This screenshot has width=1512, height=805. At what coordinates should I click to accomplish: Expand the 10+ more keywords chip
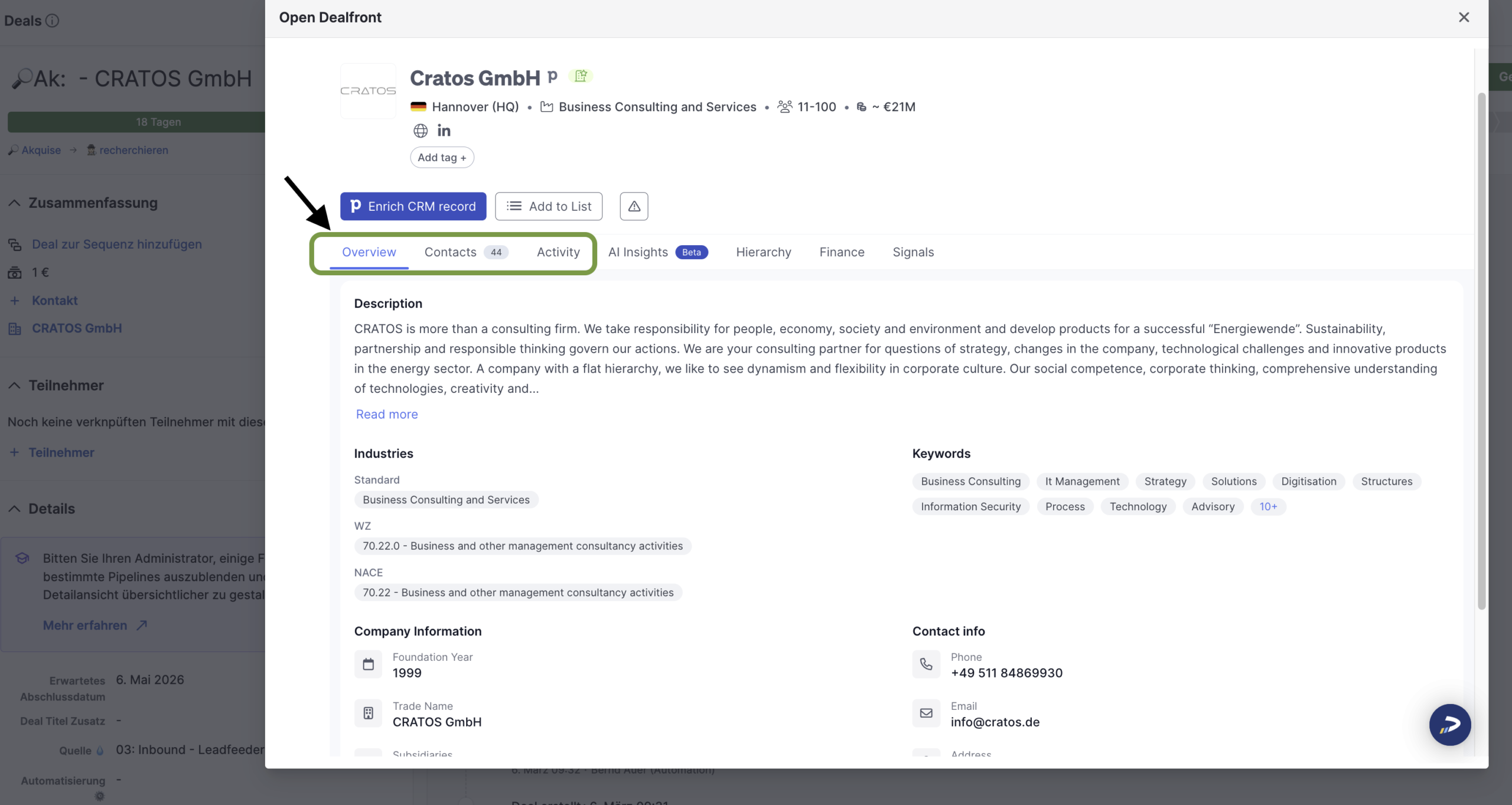click(x=1267, y=507)
